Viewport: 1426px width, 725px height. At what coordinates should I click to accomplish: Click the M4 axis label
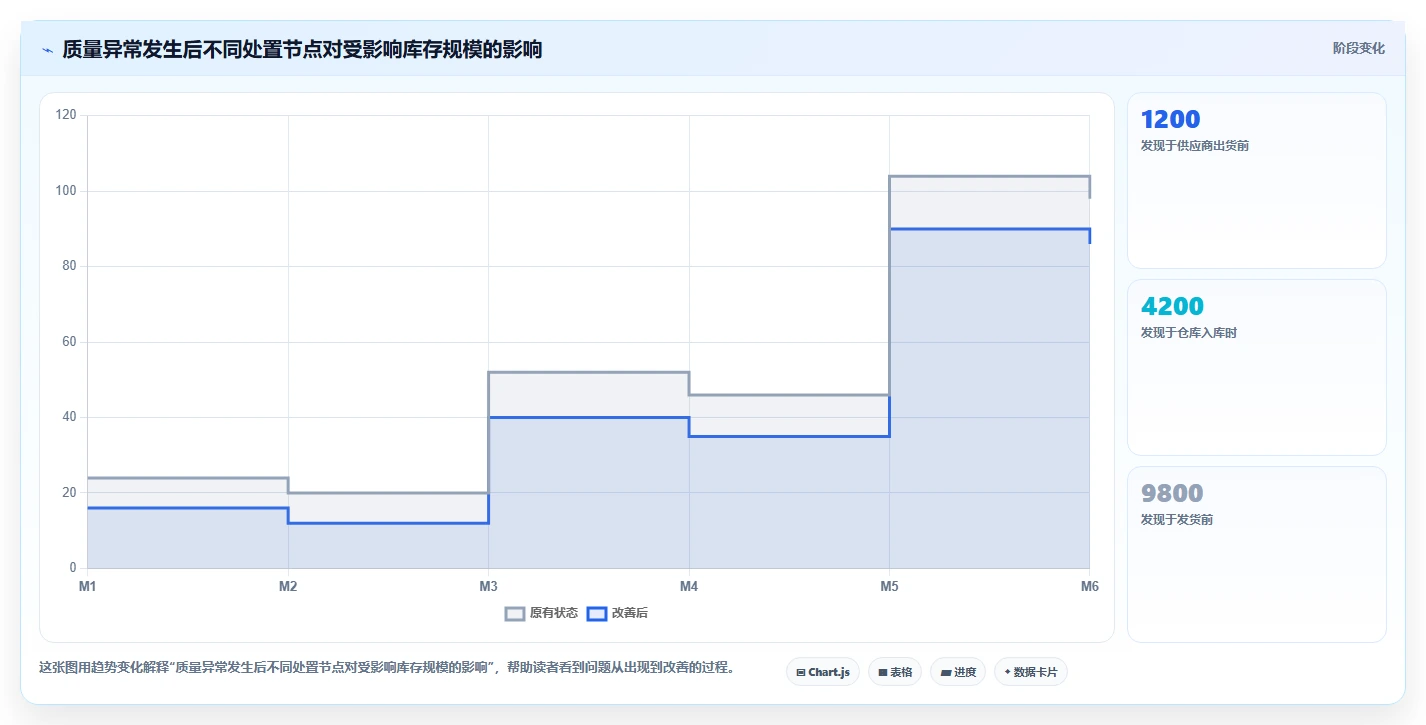coord(689,587)
